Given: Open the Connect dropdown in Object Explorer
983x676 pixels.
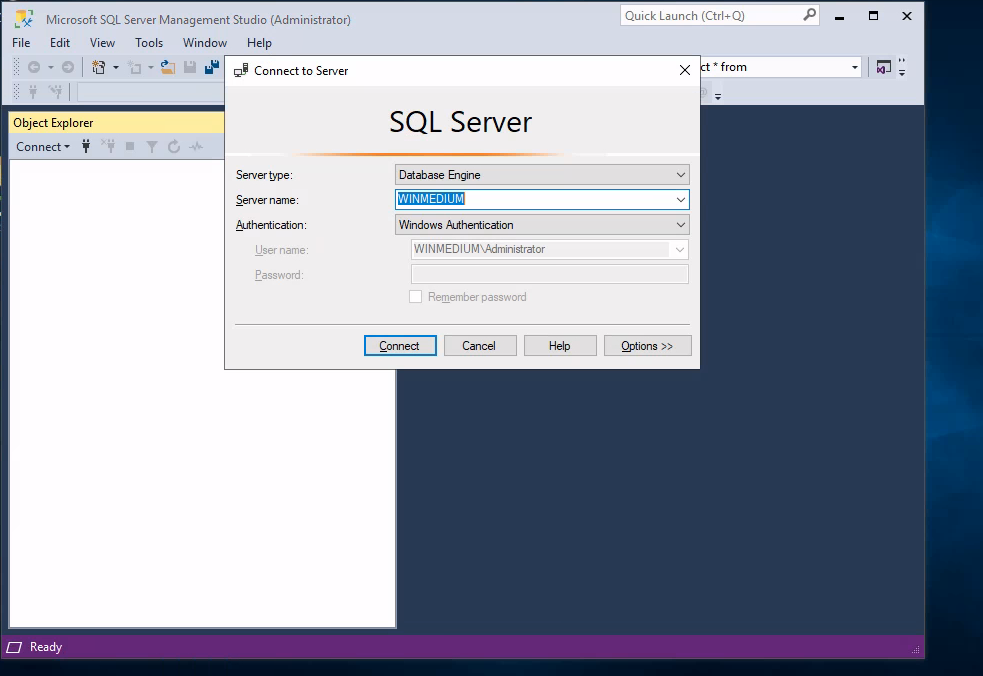Looking at the screenshot, I should 43,147.
